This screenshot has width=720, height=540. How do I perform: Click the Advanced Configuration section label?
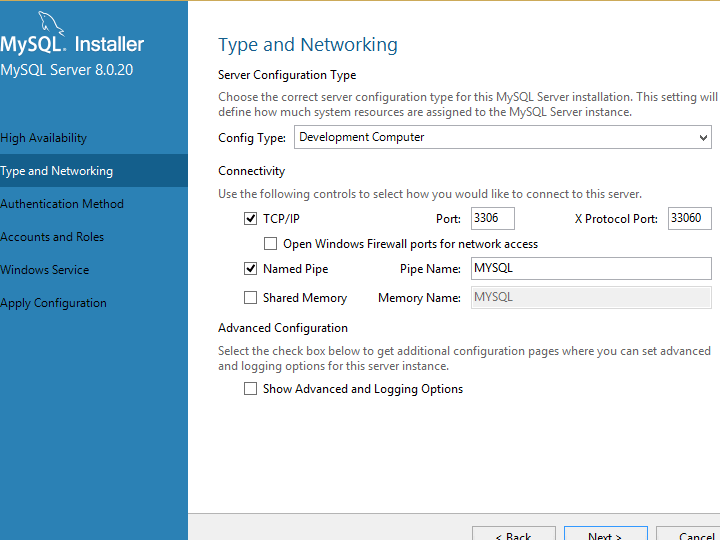[x=283, y=328]
